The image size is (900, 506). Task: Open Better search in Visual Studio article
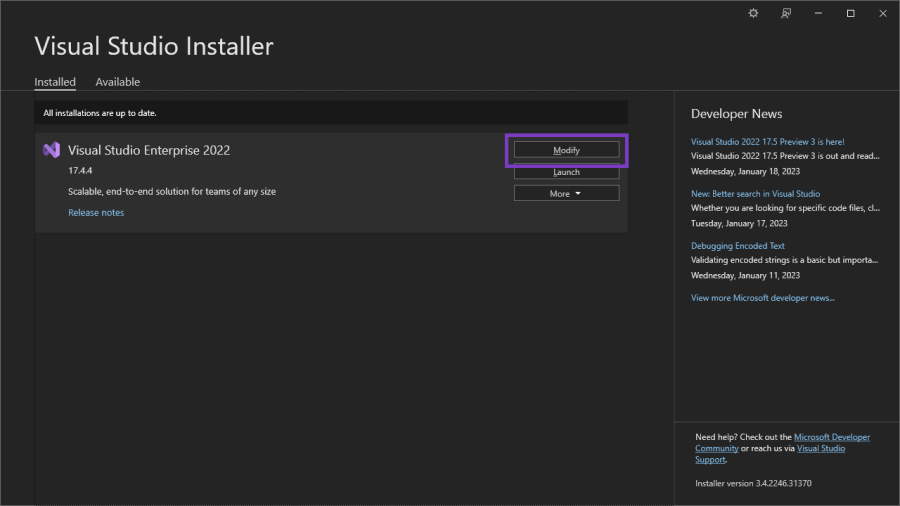[755, 194]
